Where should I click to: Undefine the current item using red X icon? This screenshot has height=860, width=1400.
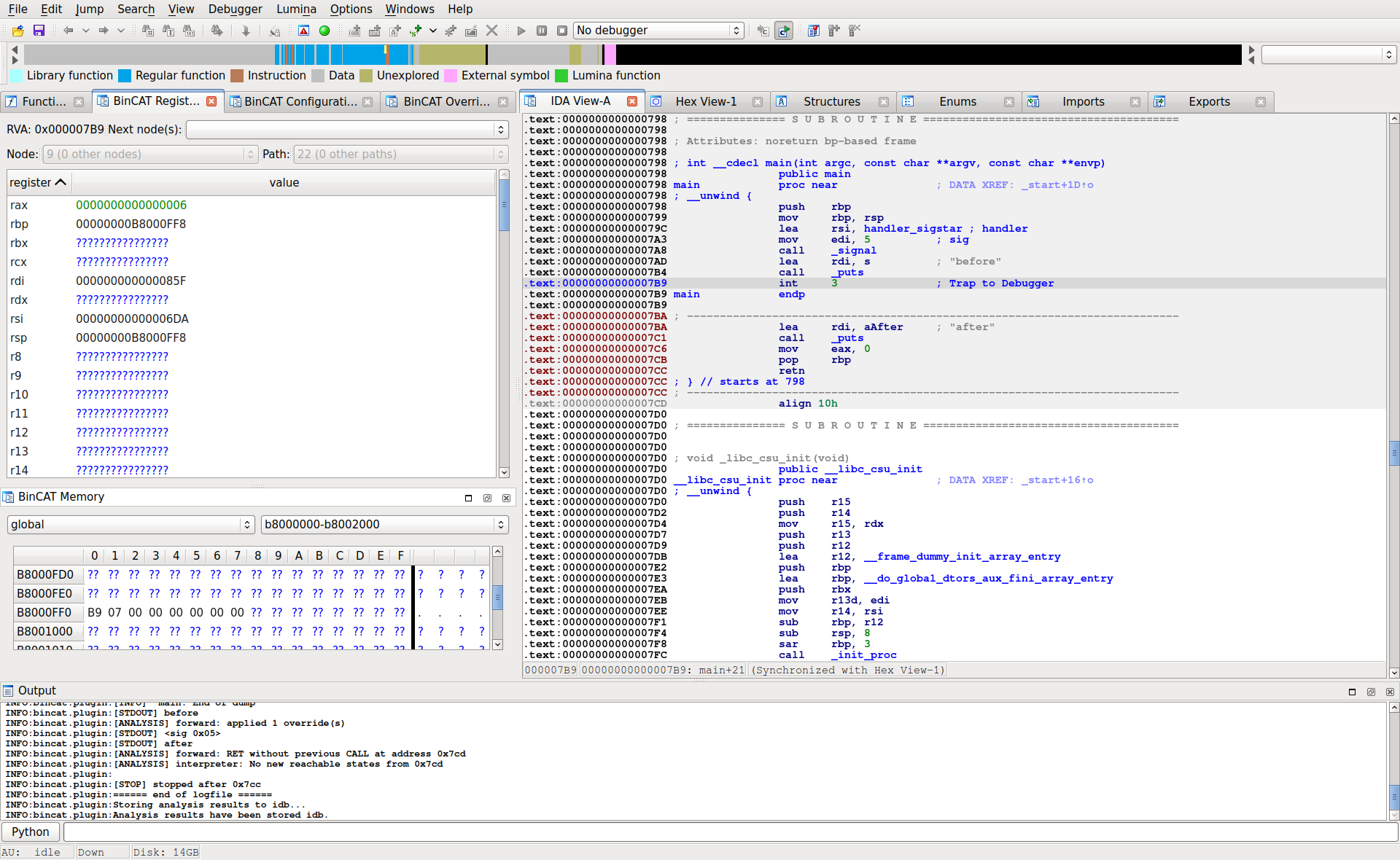[x=491, y=31]
